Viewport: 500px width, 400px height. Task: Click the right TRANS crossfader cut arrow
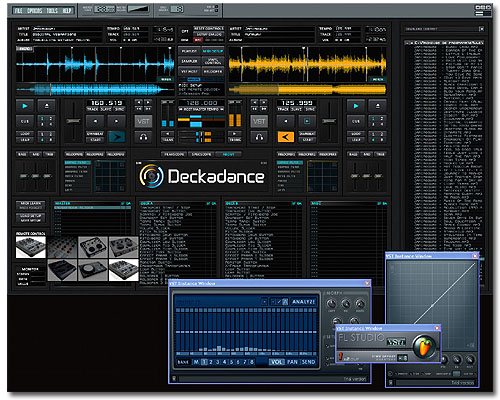(235, 133)
